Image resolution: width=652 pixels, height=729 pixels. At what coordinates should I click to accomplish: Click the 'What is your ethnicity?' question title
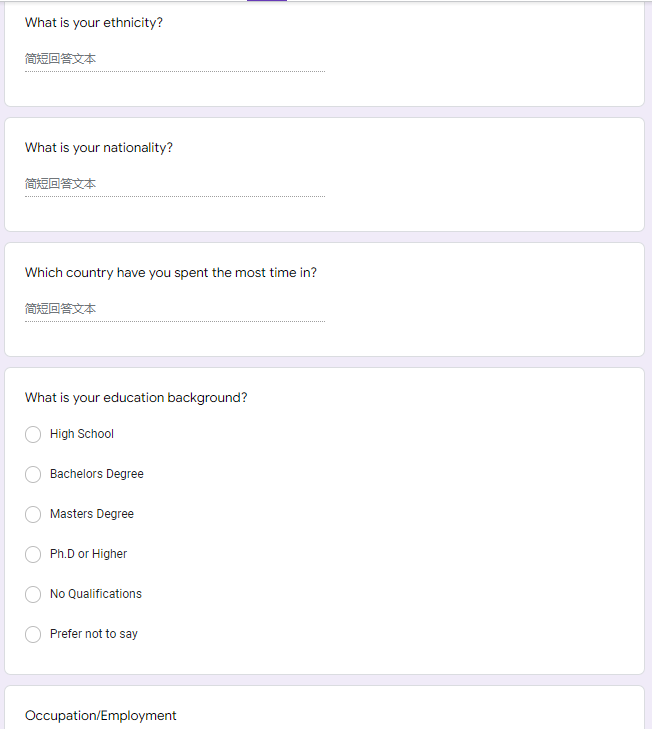coord(94,23)
